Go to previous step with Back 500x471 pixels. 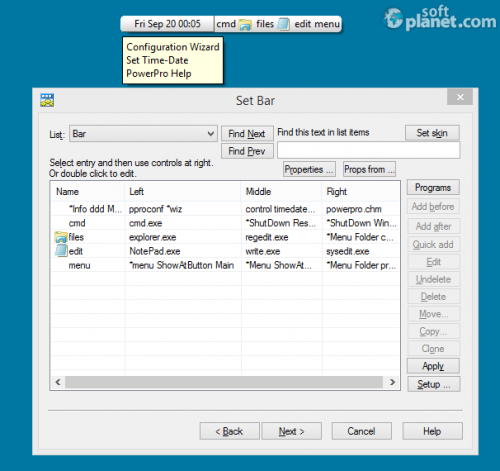tap(229, 431)
